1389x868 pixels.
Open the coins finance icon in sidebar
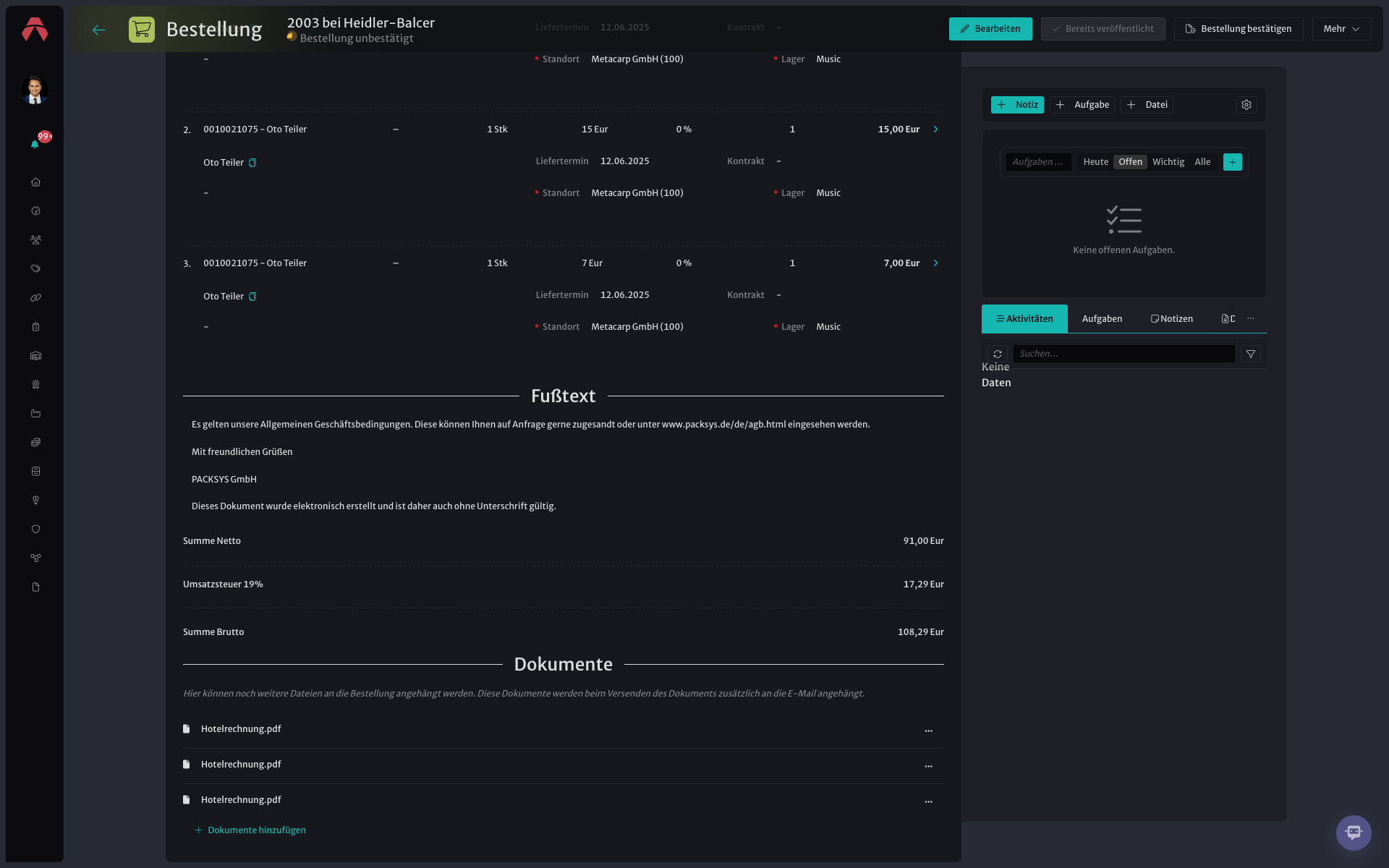coord(35,443)
